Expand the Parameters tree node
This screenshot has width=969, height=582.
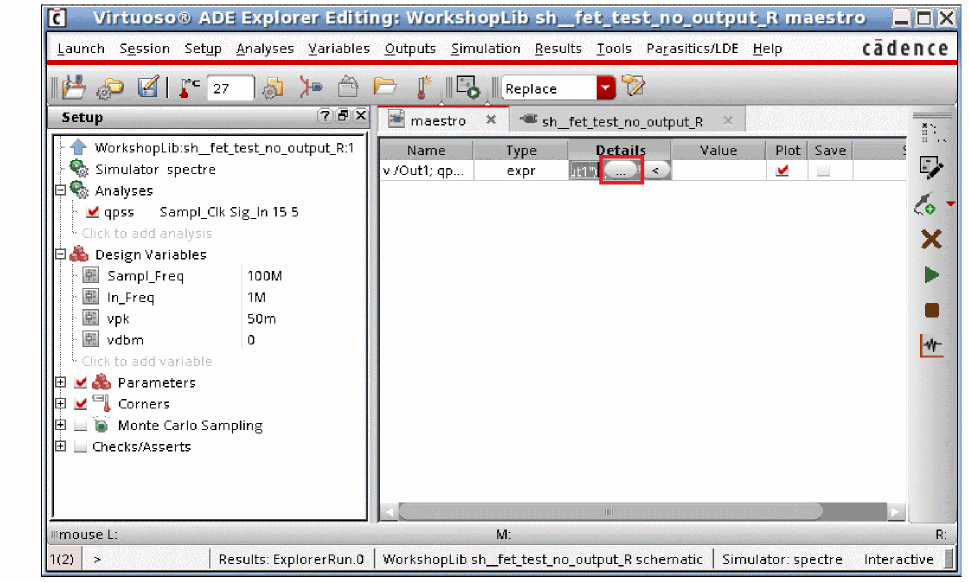pyautogui.click(x=61, y=382)
